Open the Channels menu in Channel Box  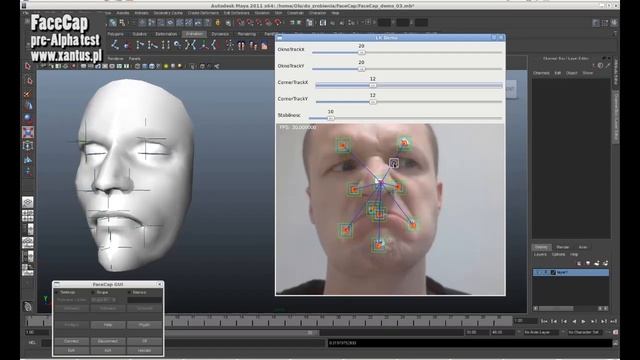(x=541, y=73)
